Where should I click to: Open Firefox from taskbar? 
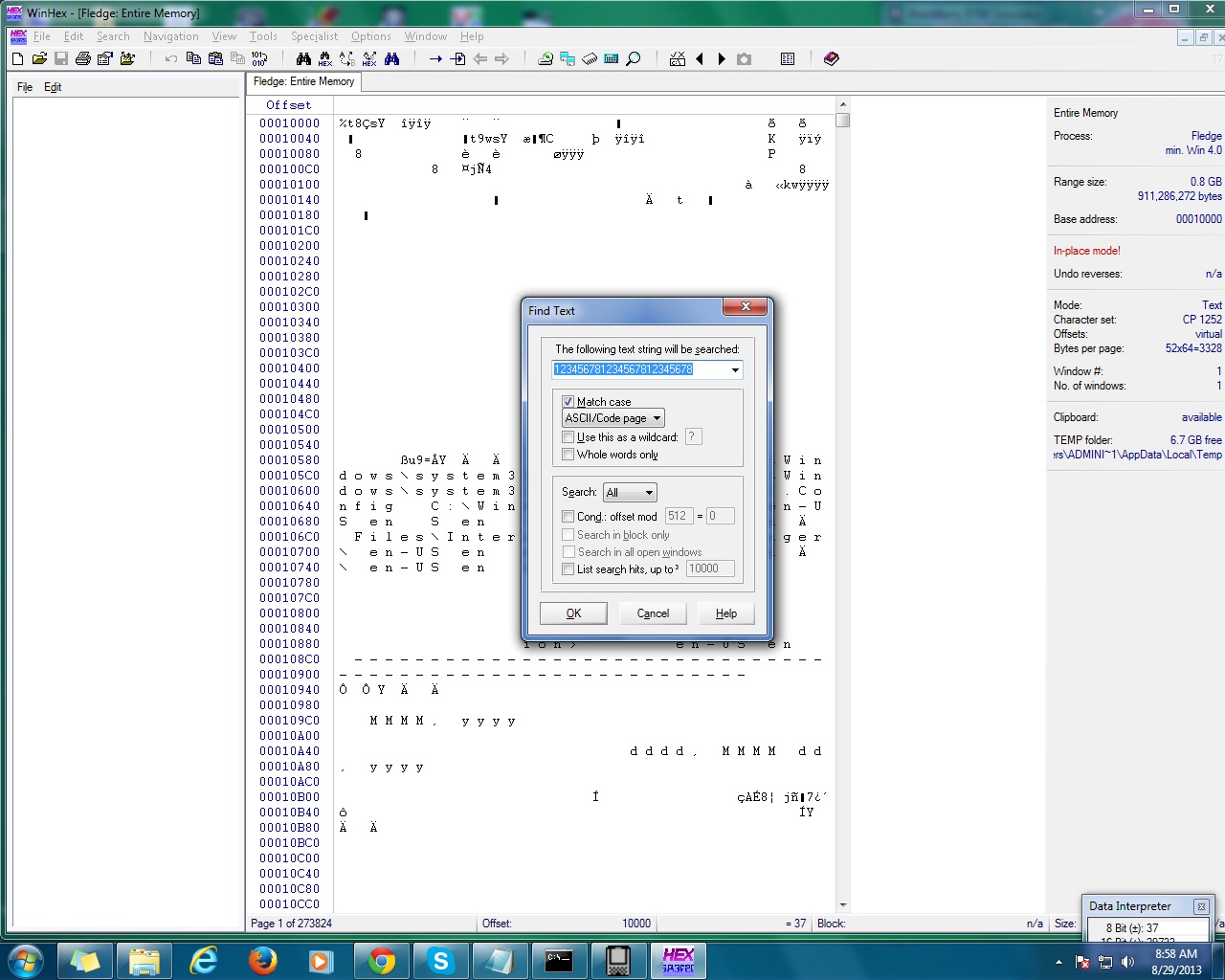[x=262, y=960]
